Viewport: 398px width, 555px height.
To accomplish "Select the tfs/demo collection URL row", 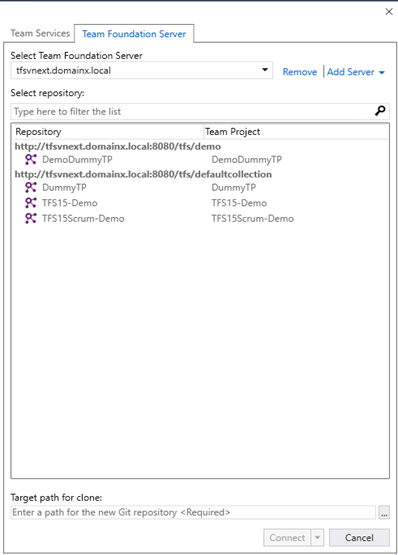I will pyautogui.click(x=118, y=146).
